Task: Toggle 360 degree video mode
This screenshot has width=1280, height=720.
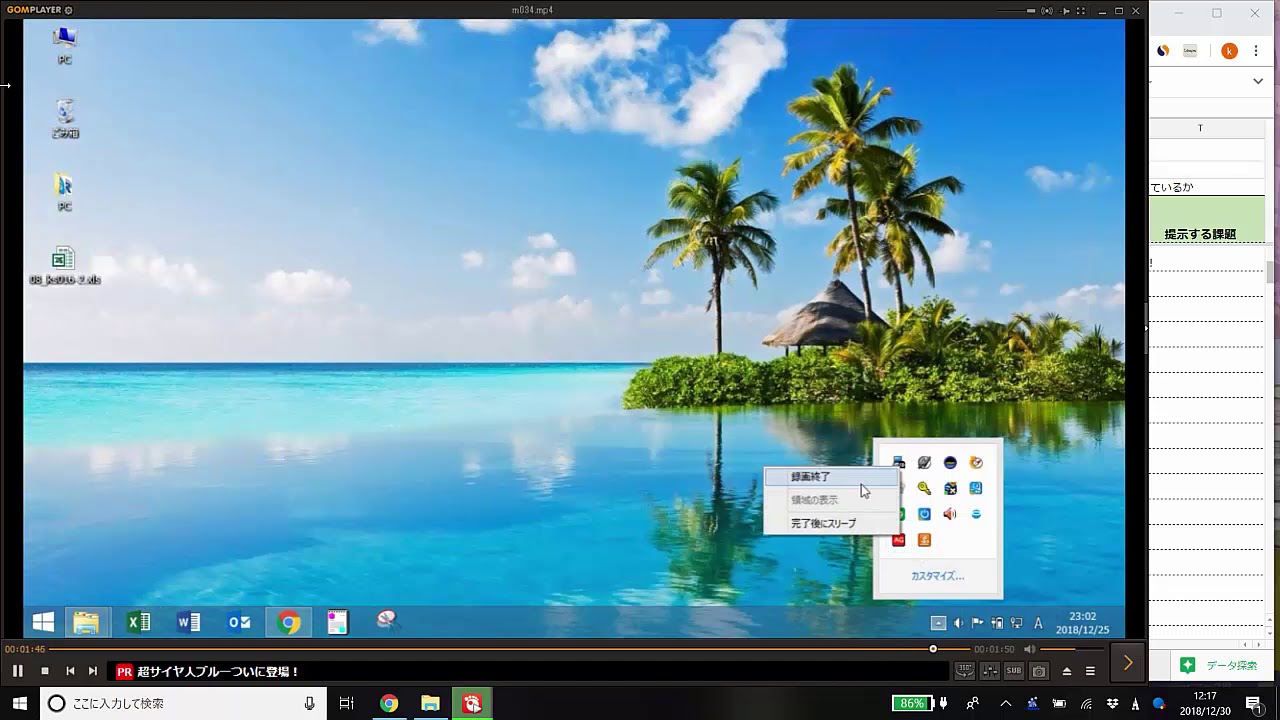Action: pyautogui.click(x=964, y=671)
